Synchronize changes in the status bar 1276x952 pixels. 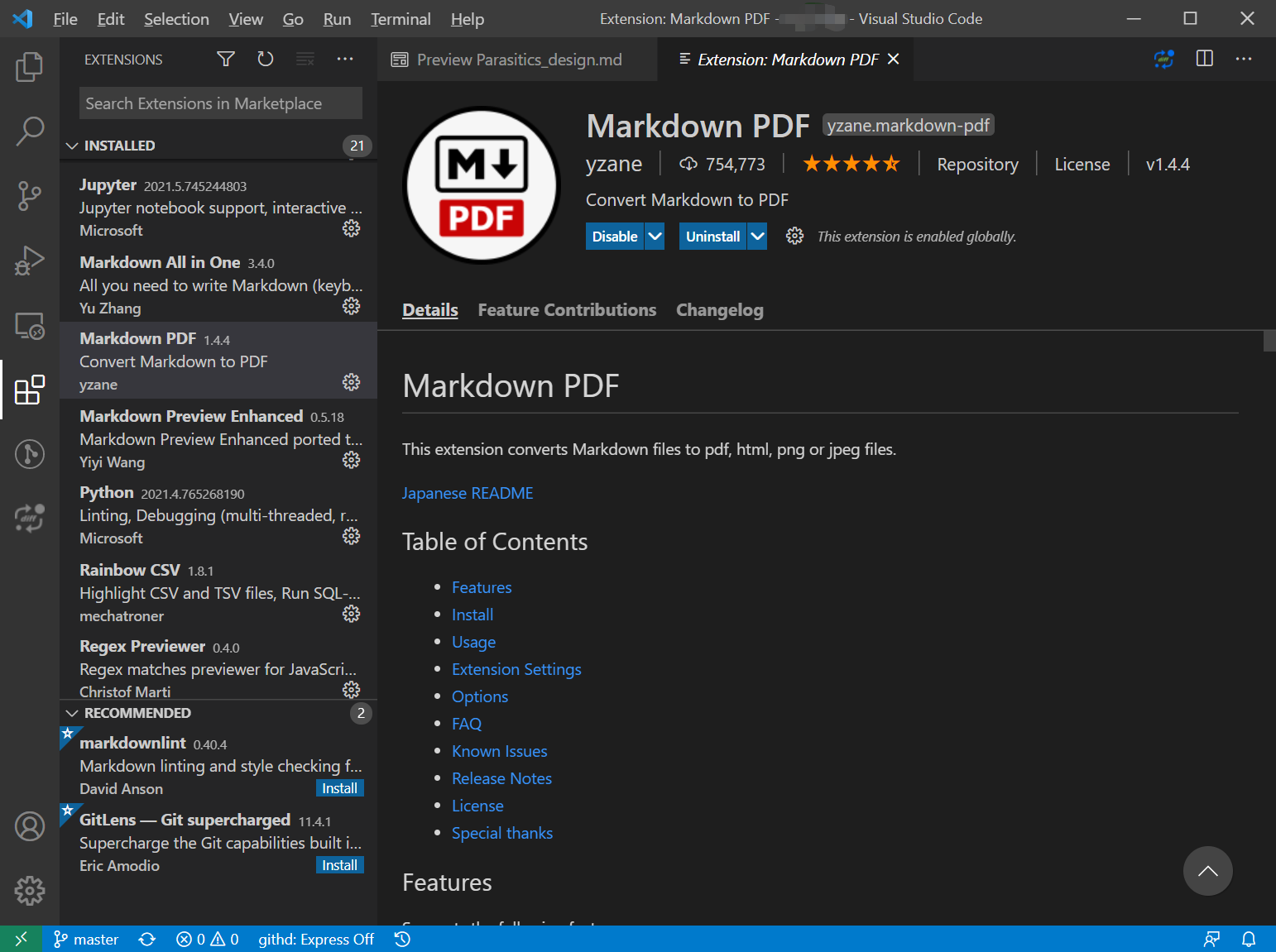(147, 939)
